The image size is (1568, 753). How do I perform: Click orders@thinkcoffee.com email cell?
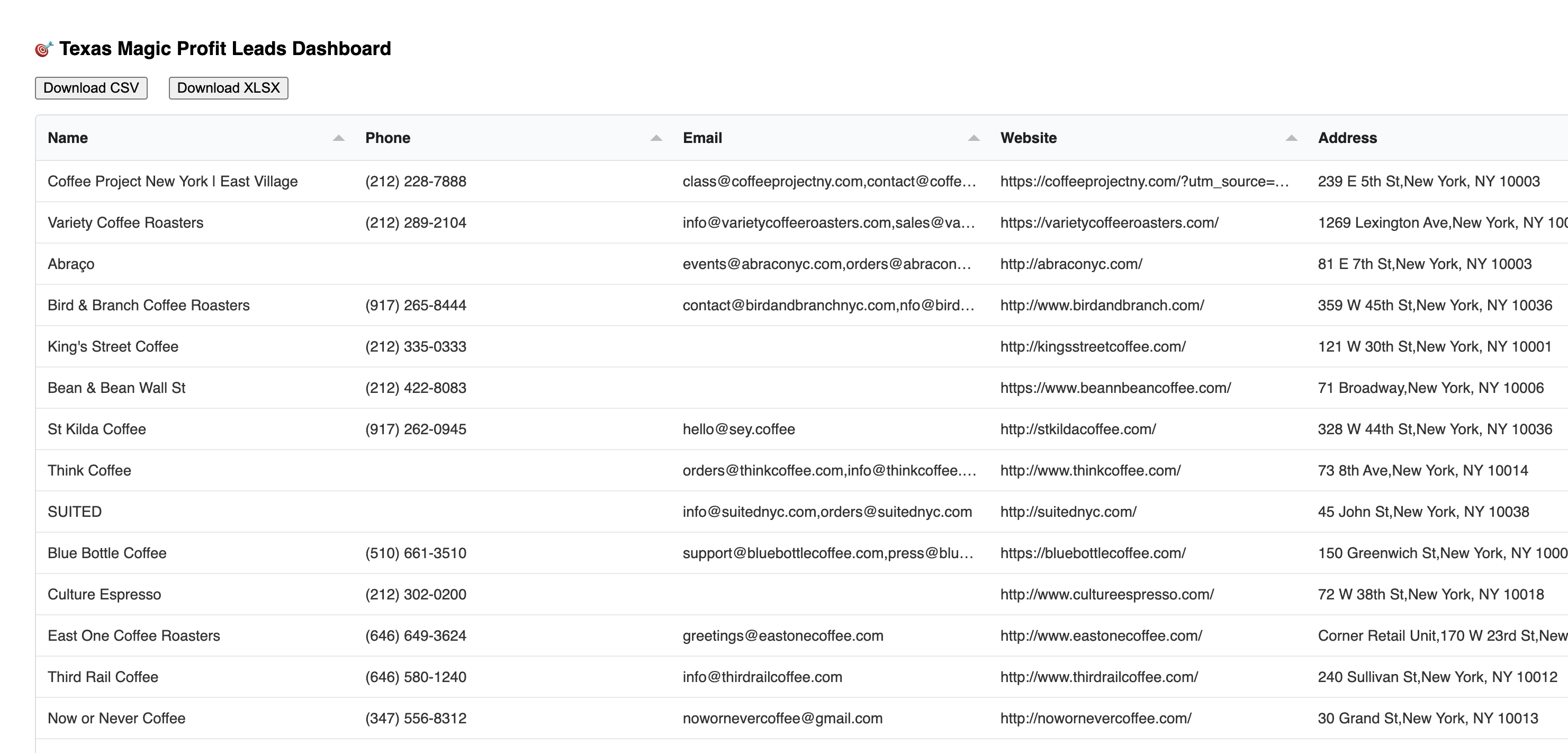(830, 471)
